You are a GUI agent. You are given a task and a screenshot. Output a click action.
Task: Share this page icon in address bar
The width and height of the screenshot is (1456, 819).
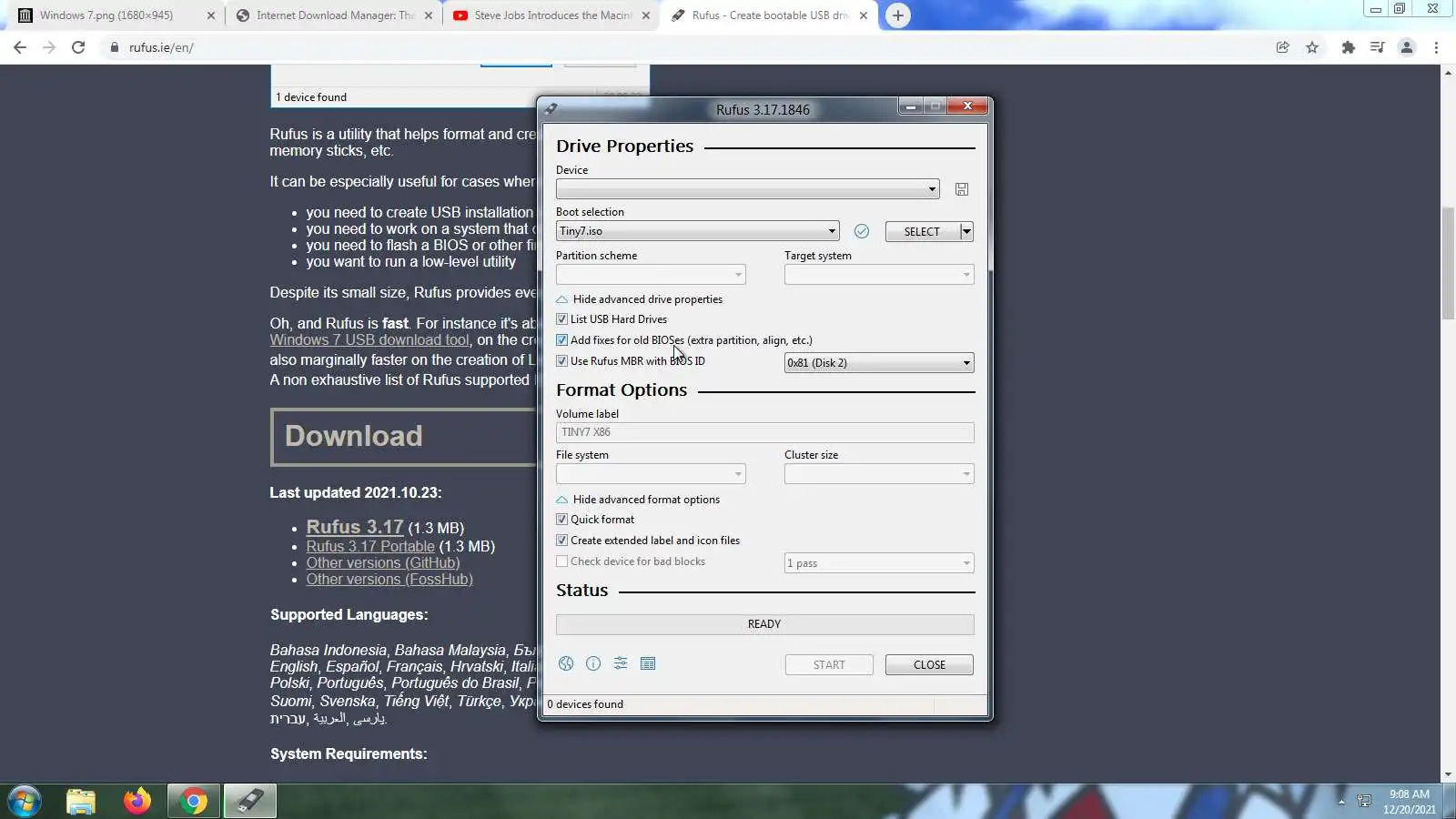[1283, 47]
